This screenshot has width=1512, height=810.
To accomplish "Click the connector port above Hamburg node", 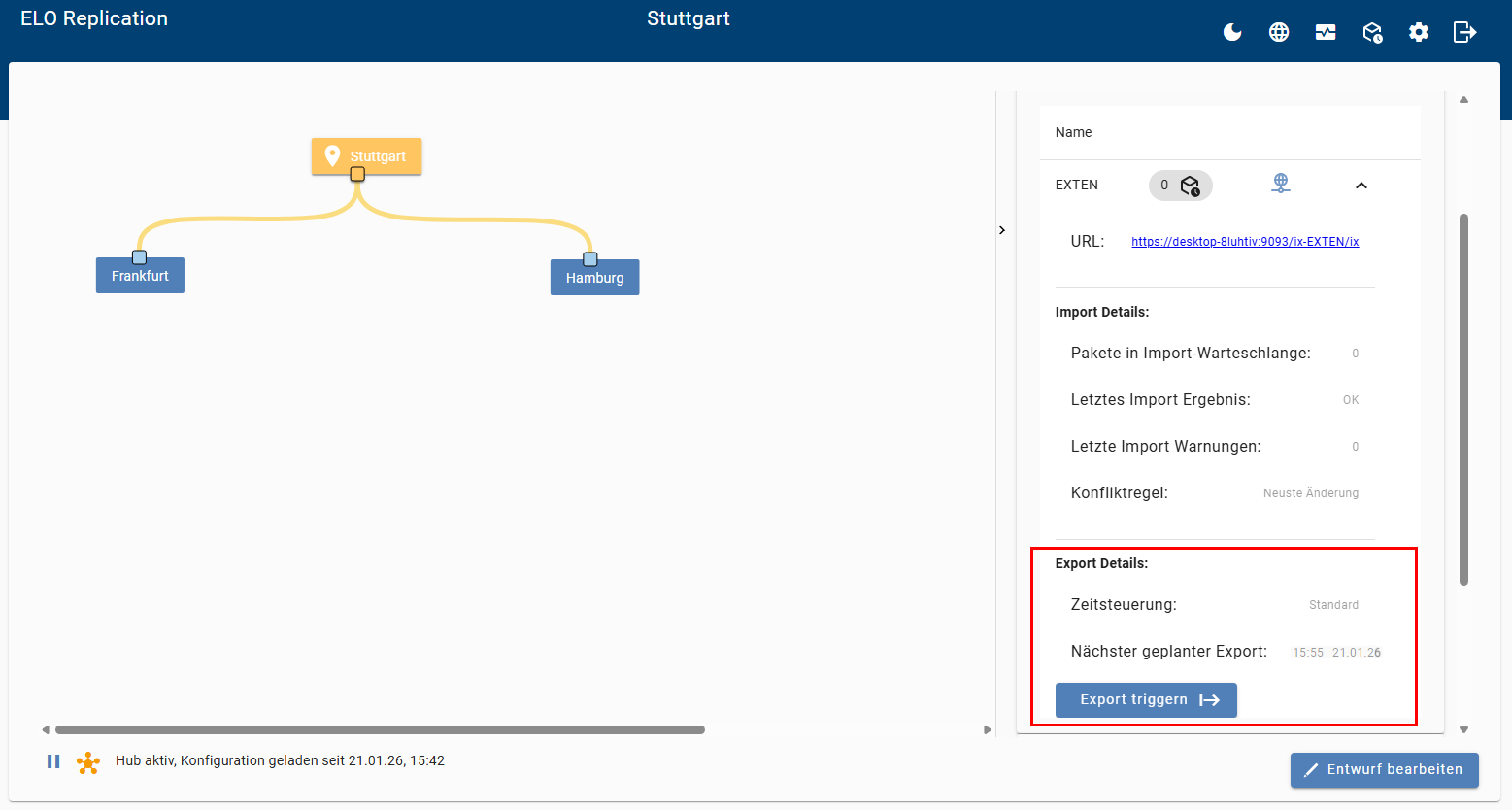I will (x=589, y=259).
